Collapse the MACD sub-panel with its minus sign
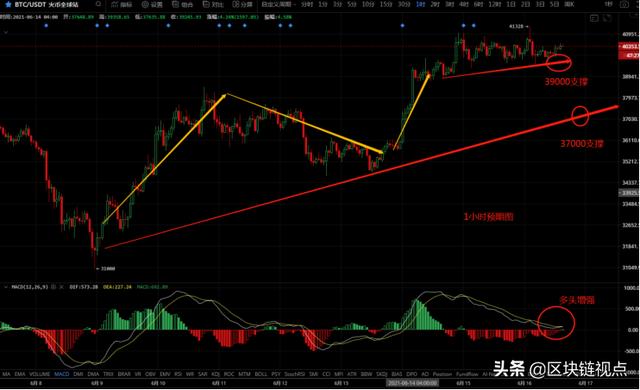Viewport: 640px width, 390px height. tap(6, 287)
